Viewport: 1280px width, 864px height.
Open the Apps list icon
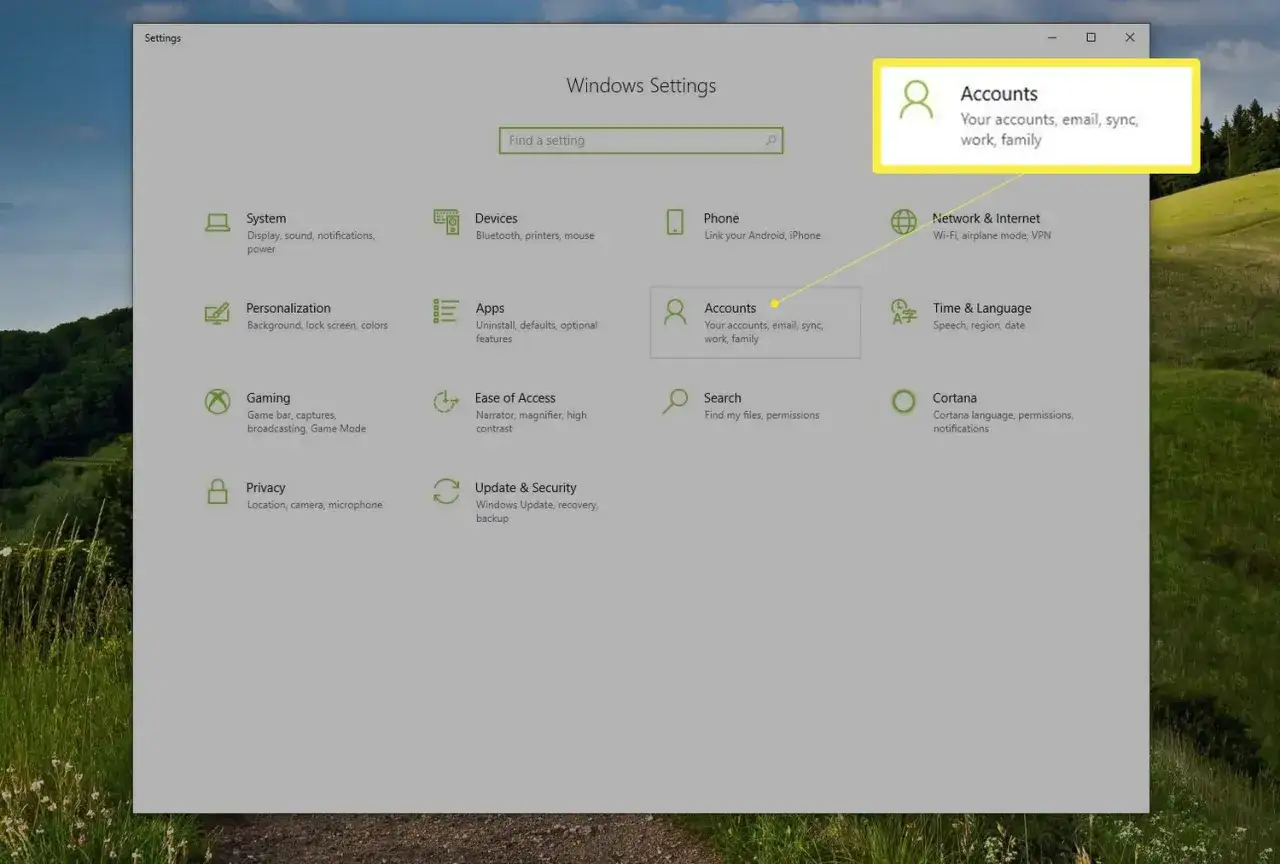[x=446, y=311]
